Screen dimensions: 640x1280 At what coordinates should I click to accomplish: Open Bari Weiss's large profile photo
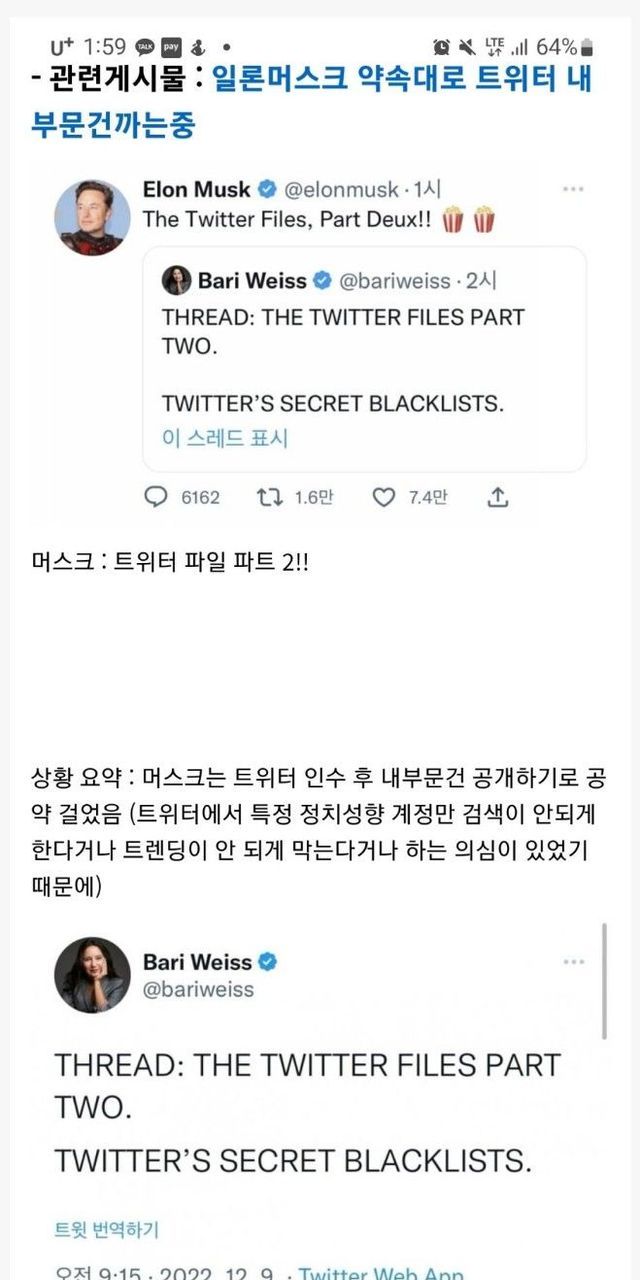coord(92,975)
